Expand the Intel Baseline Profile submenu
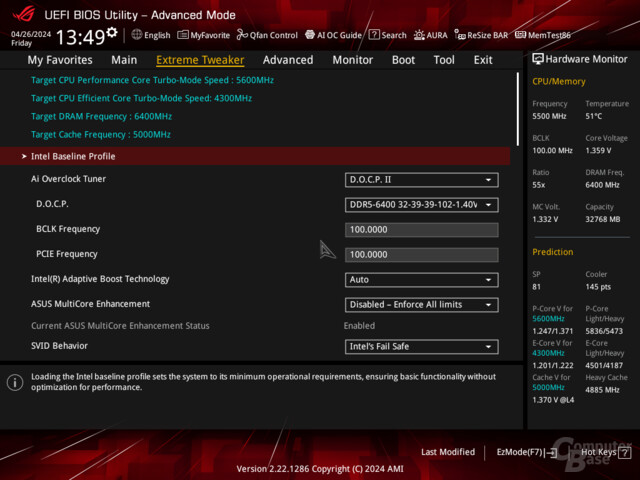 [x=255, y=156]
